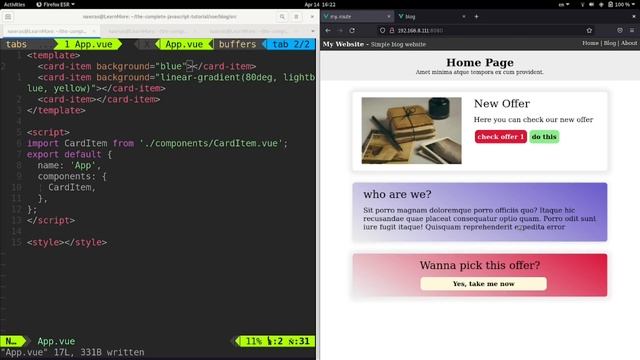Switch to the 'blog' Firefox tab
Image resolution: width=640 pixels, height=360 pixels.
(x=433, y=17)
